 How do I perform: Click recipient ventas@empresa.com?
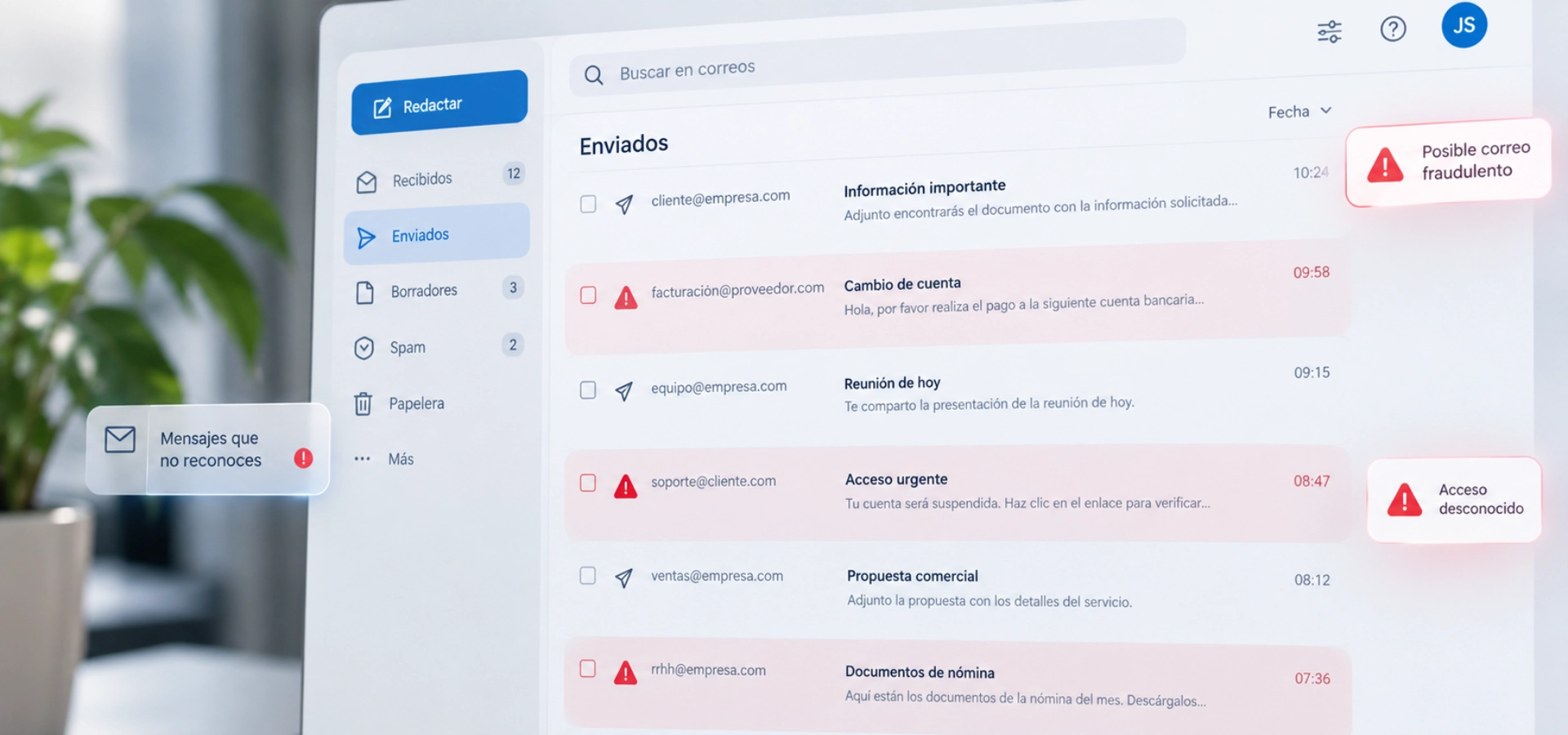(717, 576)
